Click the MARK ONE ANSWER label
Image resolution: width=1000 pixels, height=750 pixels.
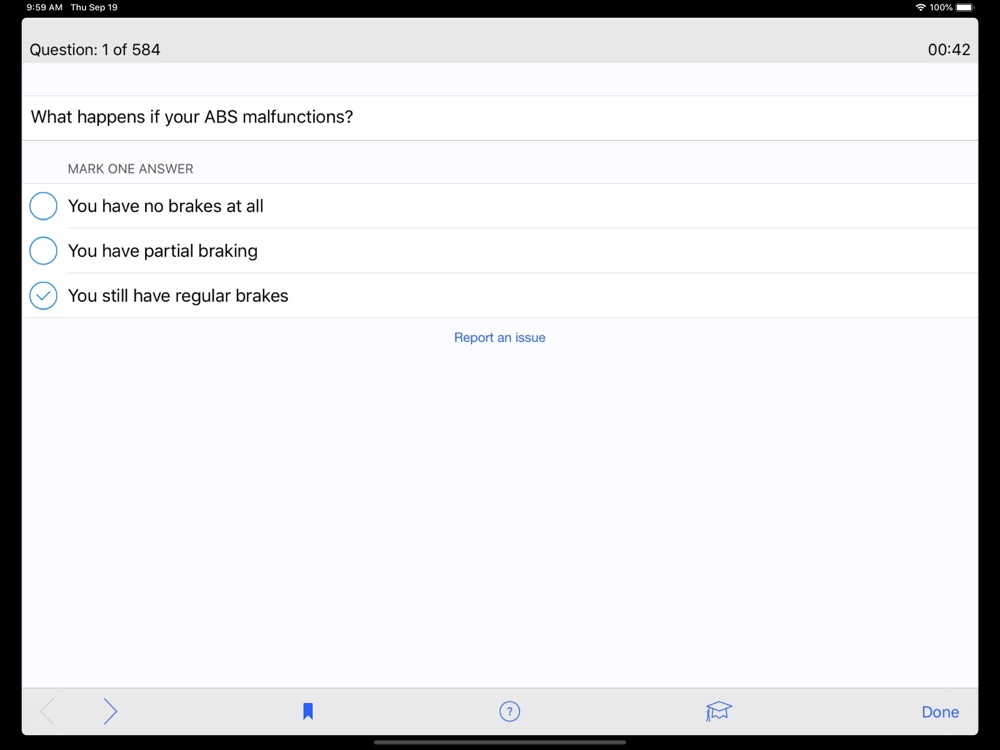[x=131, y=169]
